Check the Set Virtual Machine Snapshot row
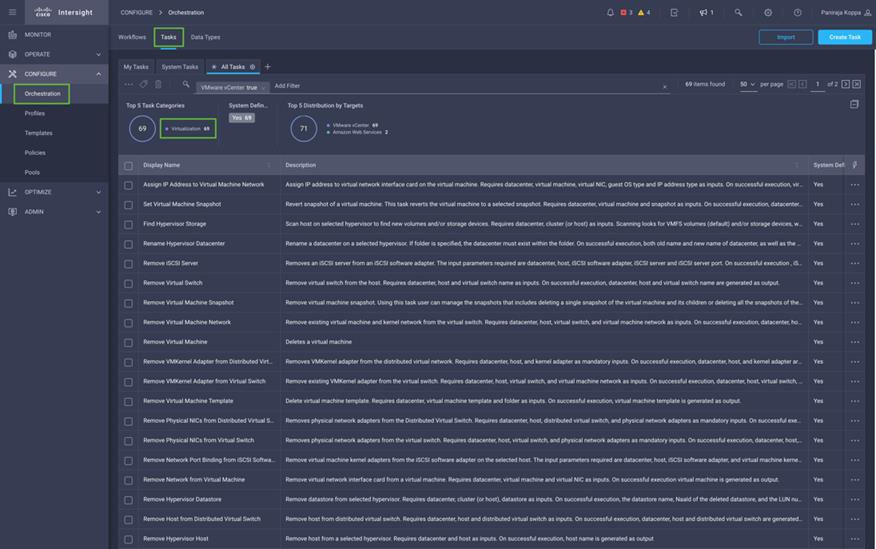The height and width of the screenshot is (549, 876). tap(128, 205)
